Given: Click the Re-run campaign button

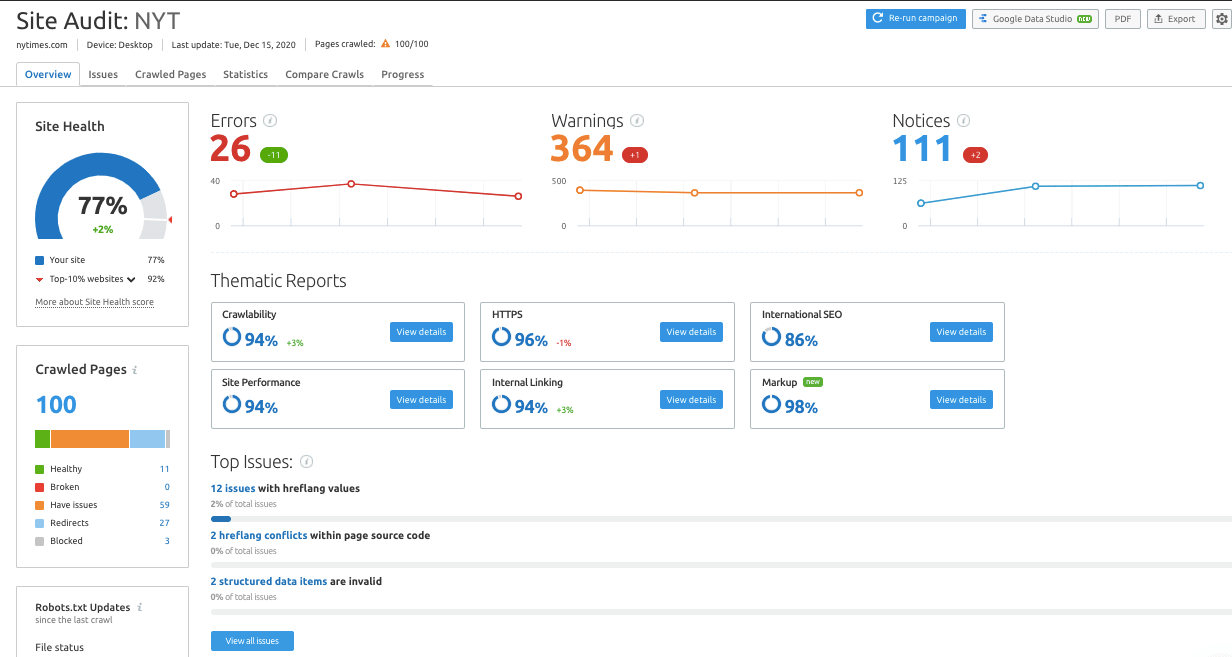Looking at the screenshot, I should 916,18.
